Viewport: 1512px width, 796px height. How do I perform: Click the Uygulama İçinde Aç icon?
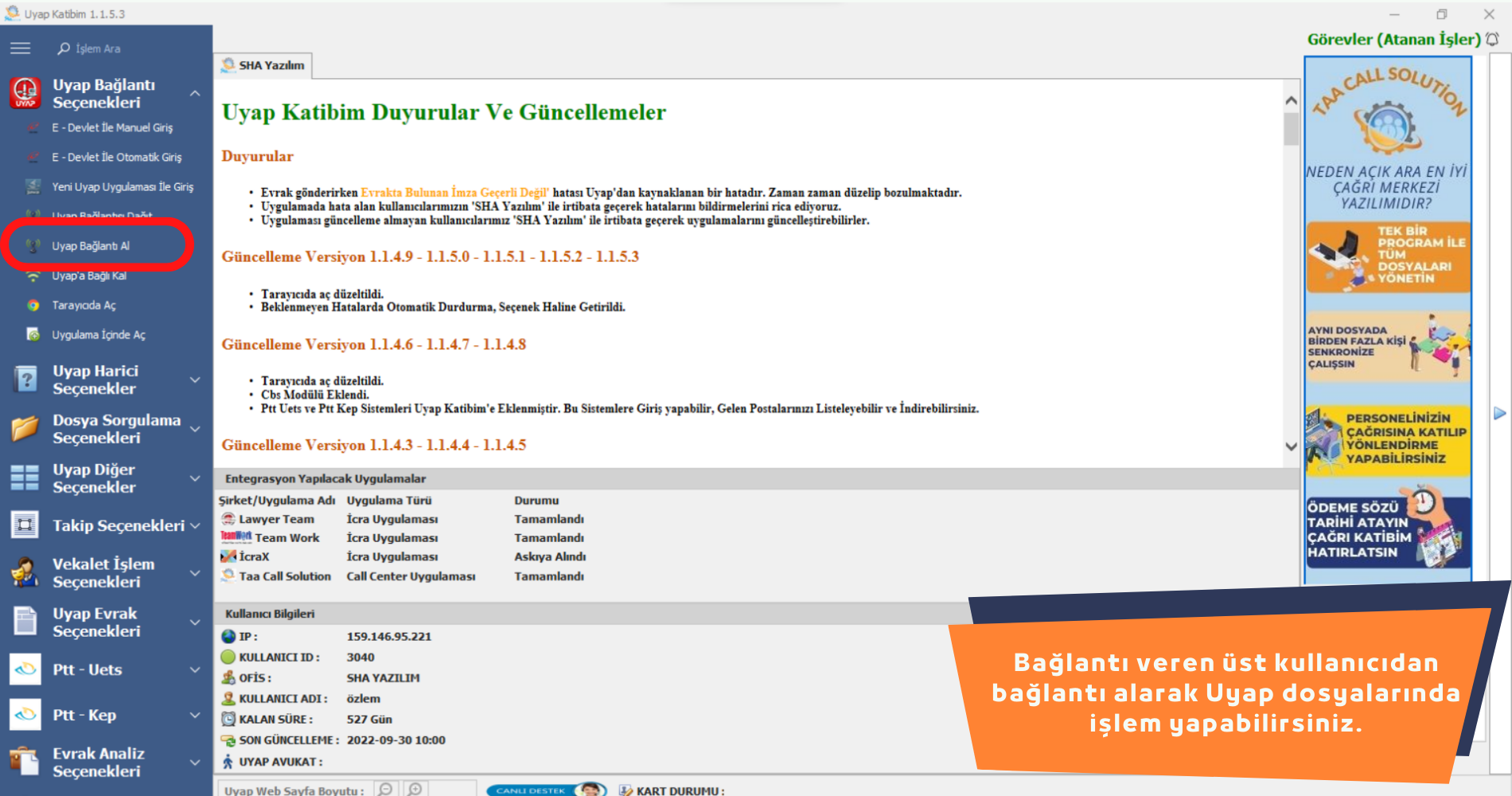click(33, 334)
